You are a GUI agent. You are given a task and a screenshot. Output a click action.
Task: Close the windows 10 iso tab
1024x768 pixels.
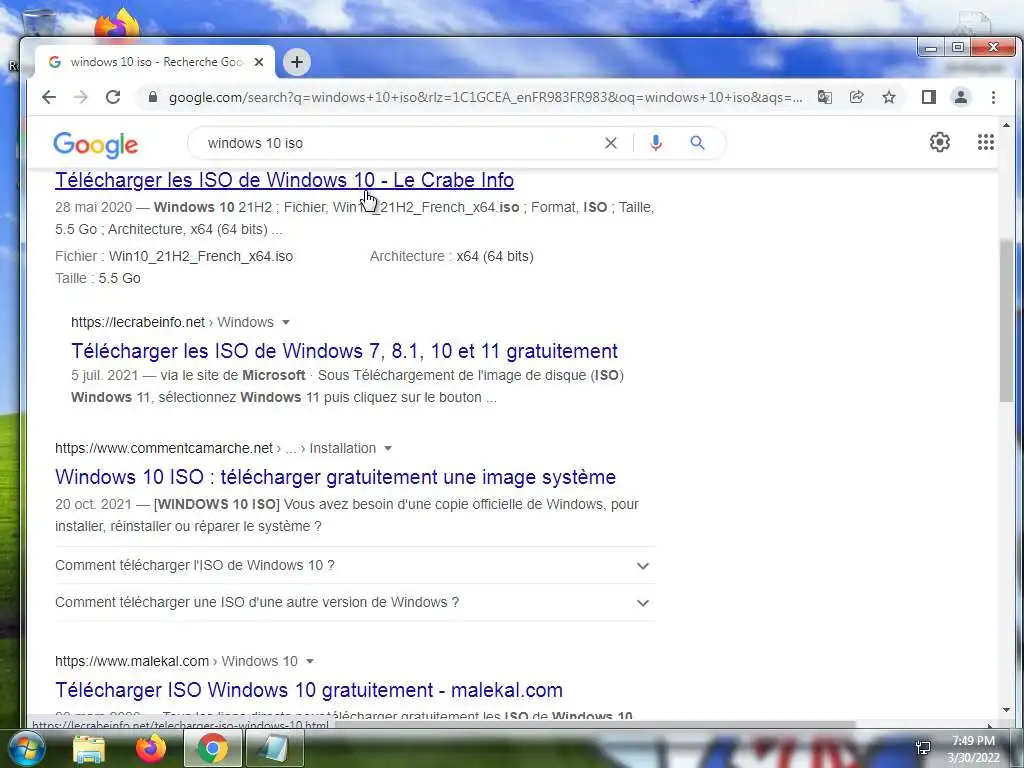tap(259, 62)
